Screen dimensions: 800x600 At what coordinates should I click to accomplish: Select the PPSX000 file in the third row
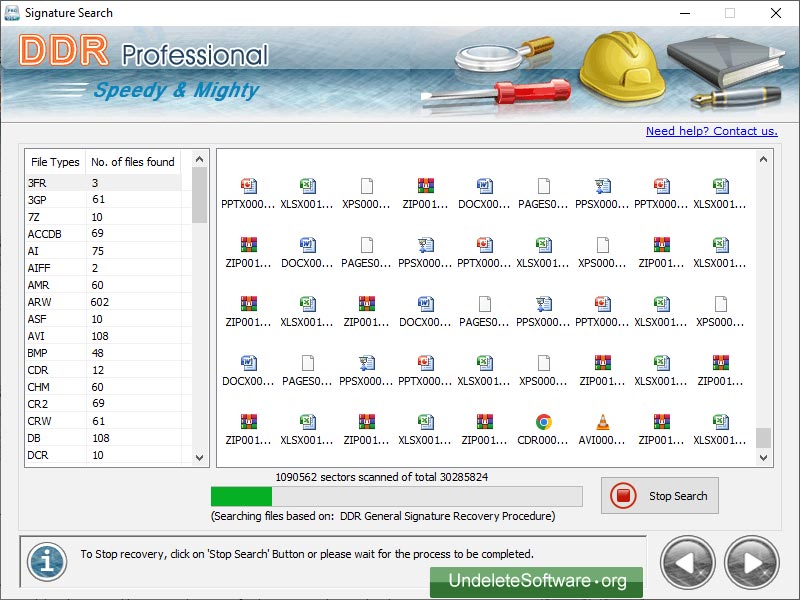point(543,312)
